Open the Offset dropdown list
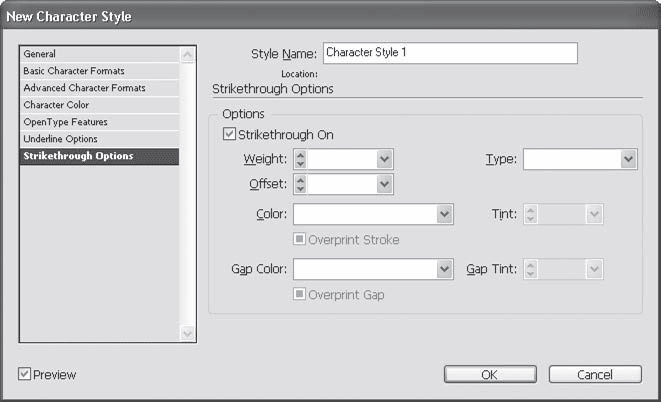 tap(384, 184)
